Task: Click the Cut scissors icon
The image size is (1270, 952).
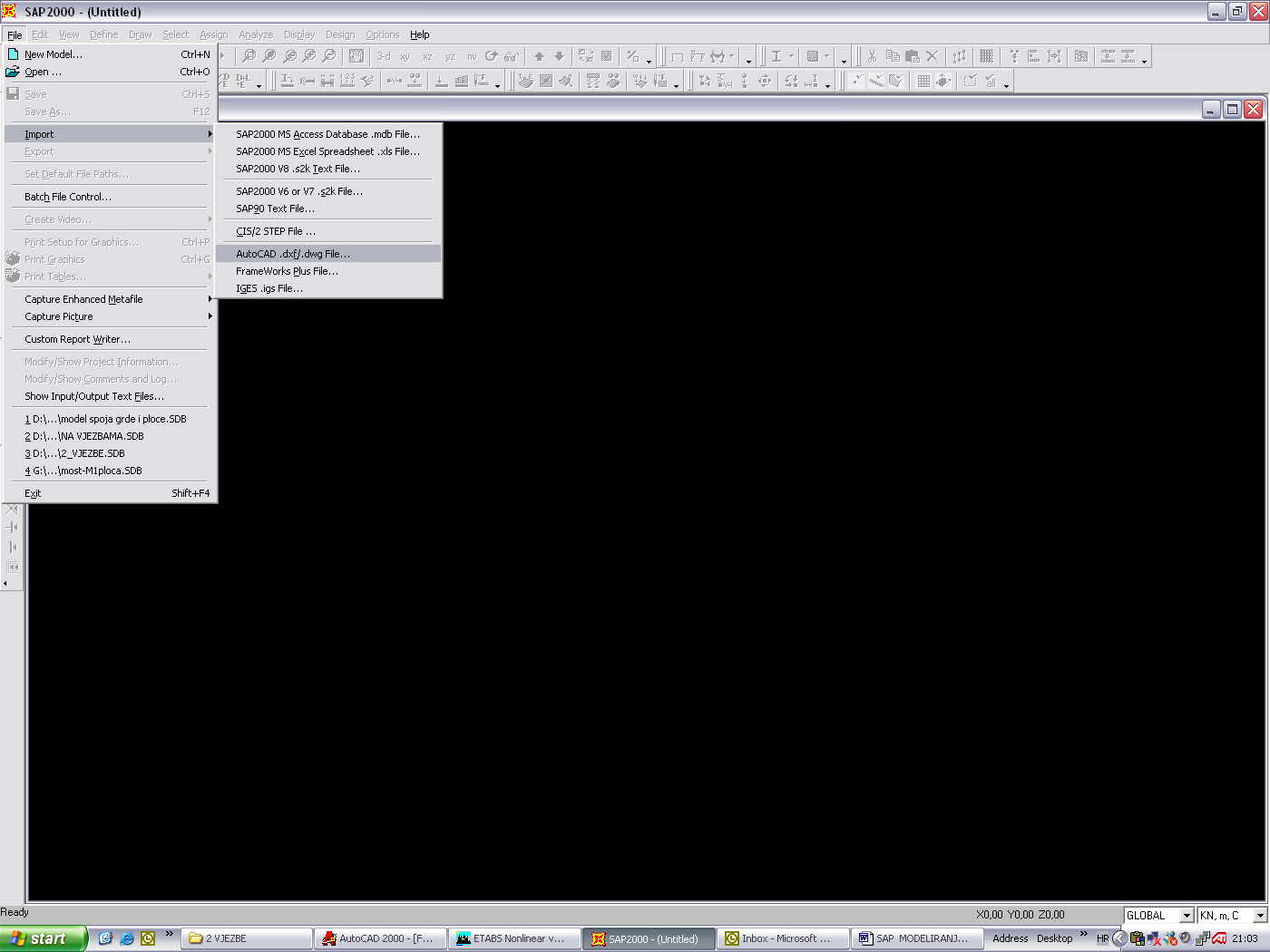Action: click(872, 56)
